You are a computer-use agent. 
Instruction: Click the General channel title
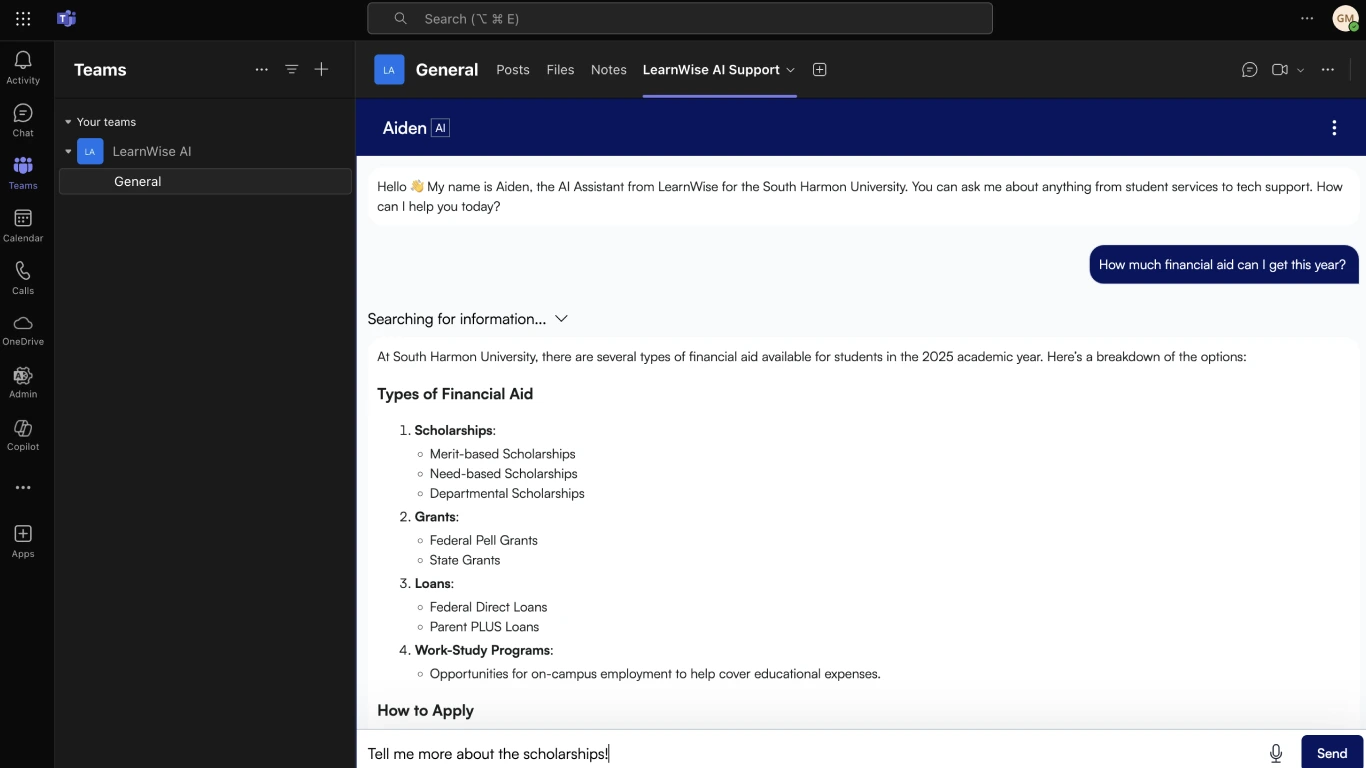click(x=447, y=70)
